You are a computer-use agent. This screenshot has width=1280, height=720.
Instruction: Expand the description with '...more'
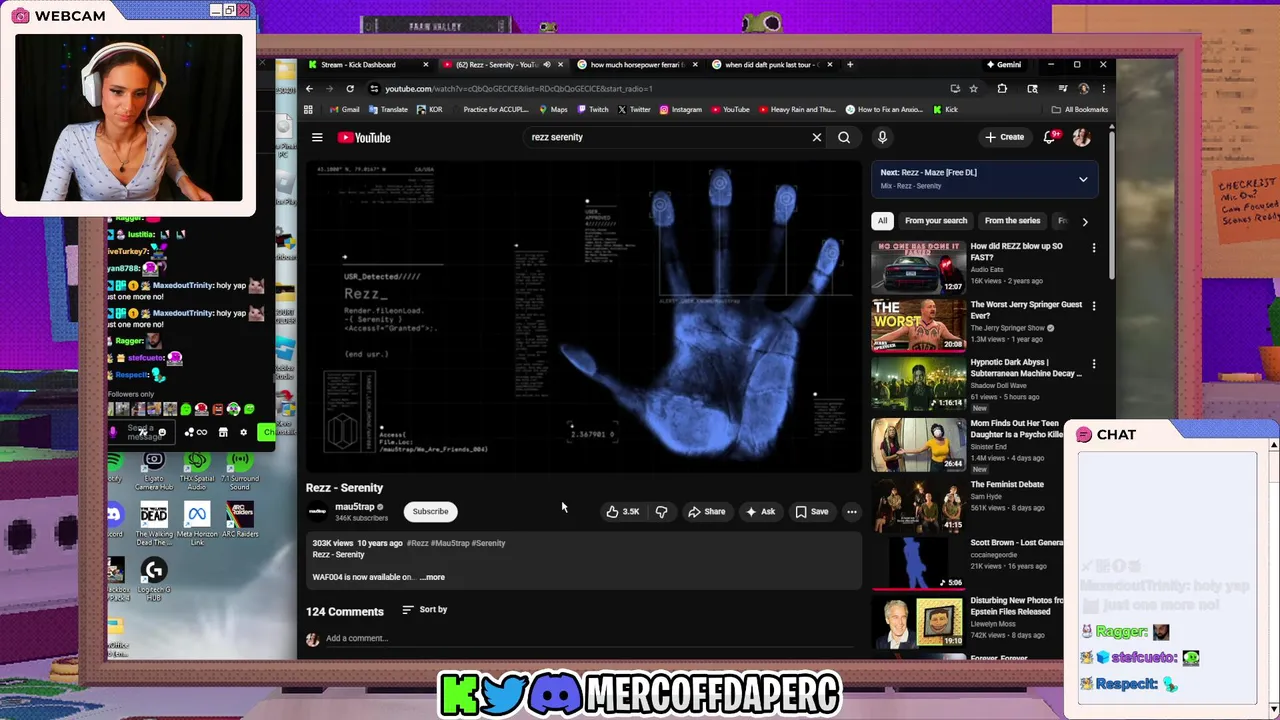pyautogui.click(x=433, y=577)
